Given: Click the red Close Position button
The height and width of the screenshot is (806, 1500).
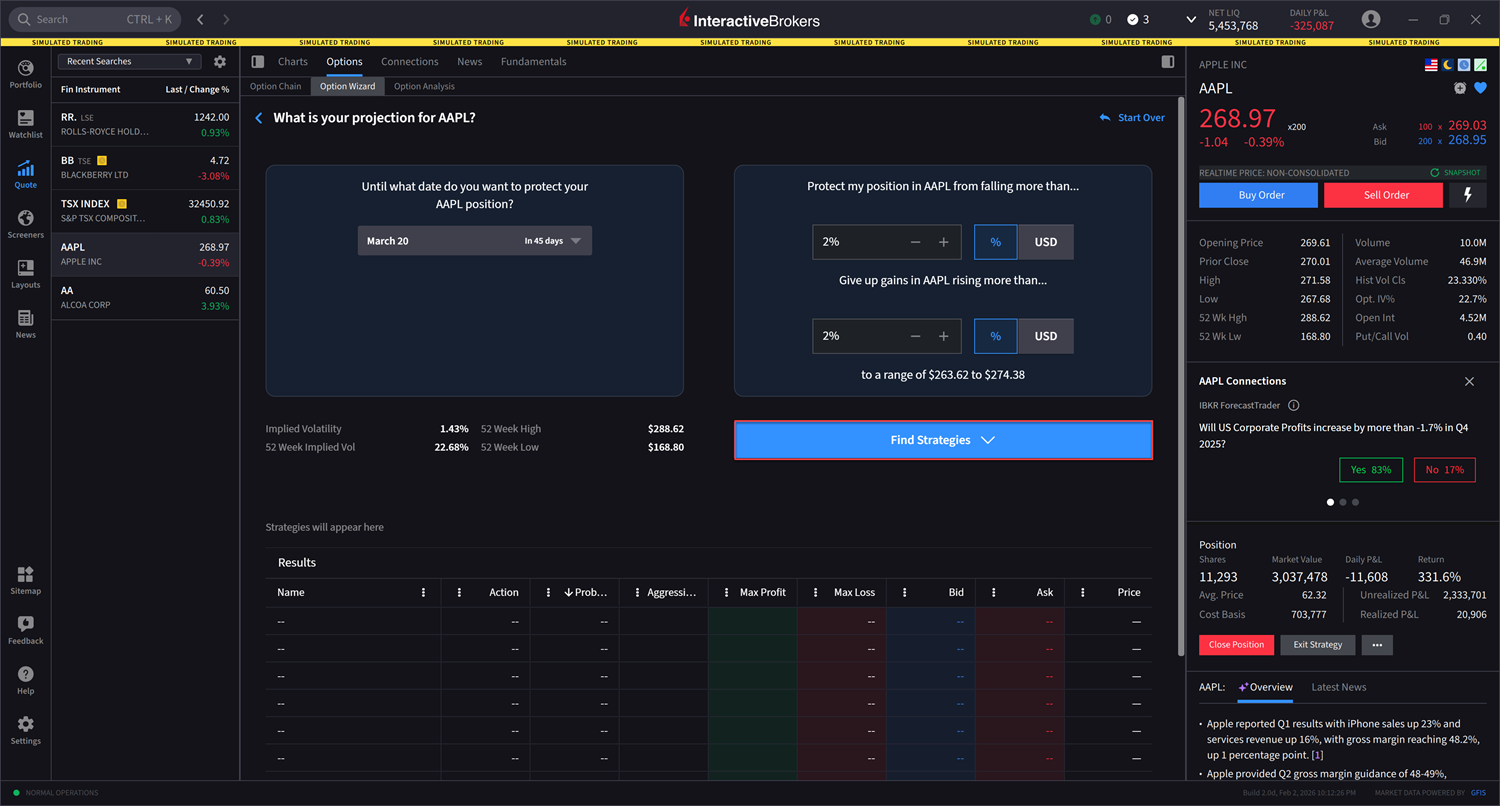Looking at the screenshot, I should pos(1236,645).
